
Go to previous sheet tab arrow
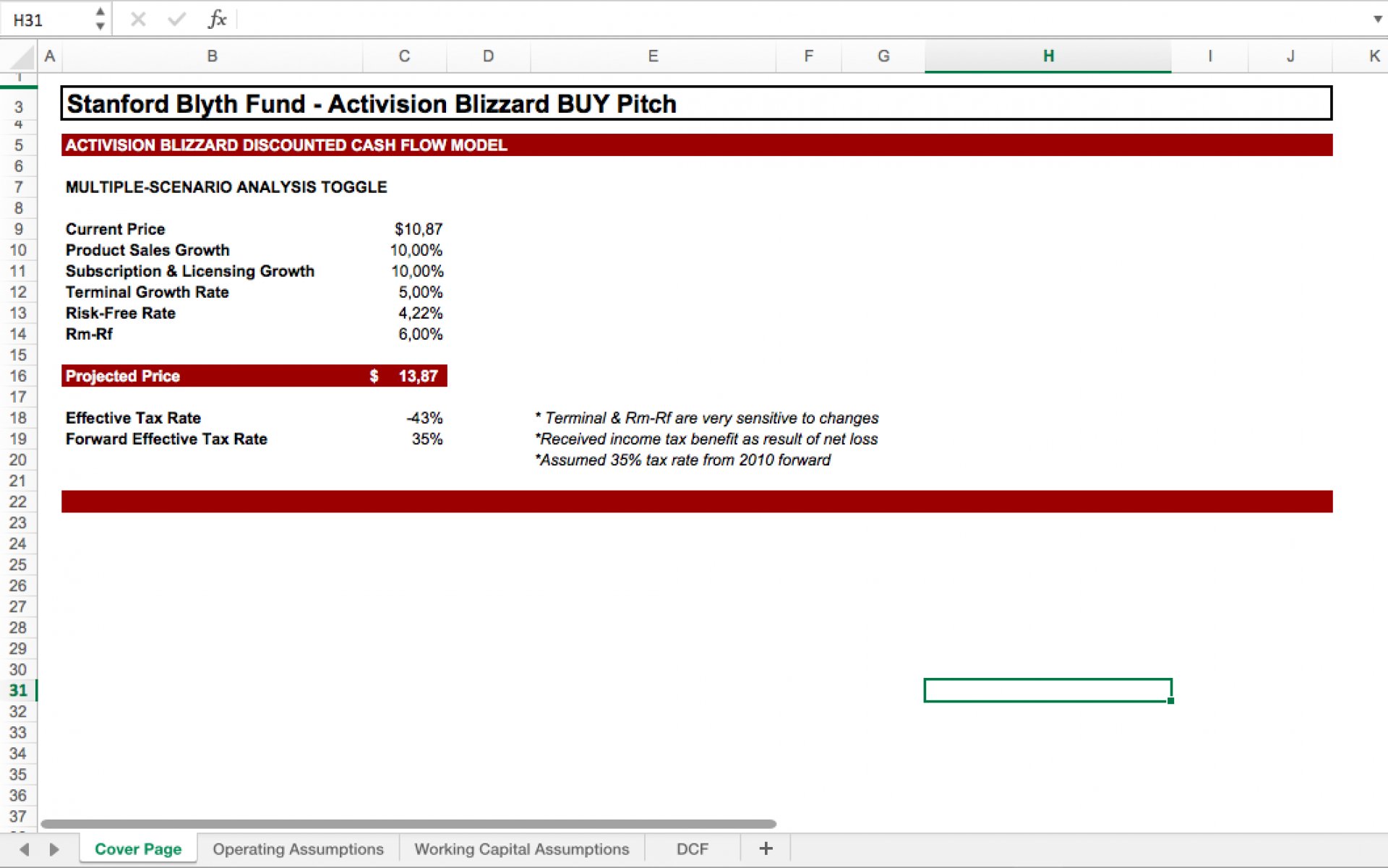[x=25, y=849]
